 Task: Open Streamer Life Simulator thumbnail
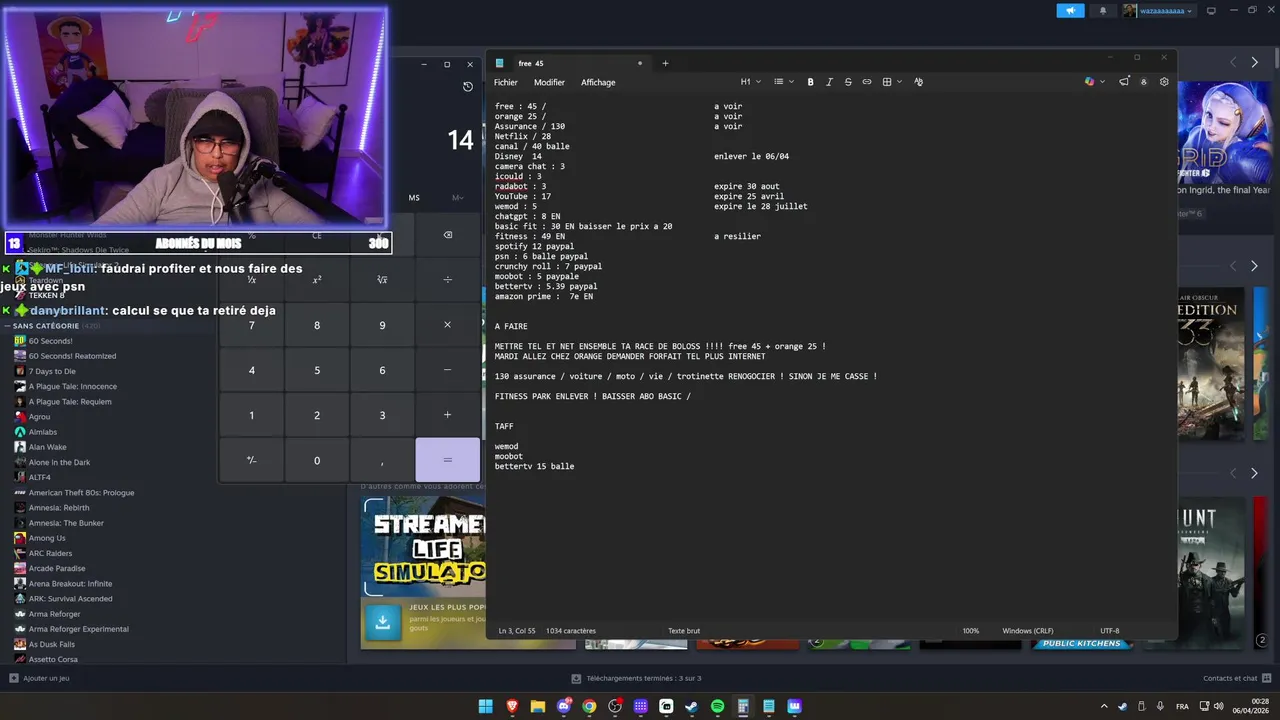pyautogui.click(x=425, y=547)
